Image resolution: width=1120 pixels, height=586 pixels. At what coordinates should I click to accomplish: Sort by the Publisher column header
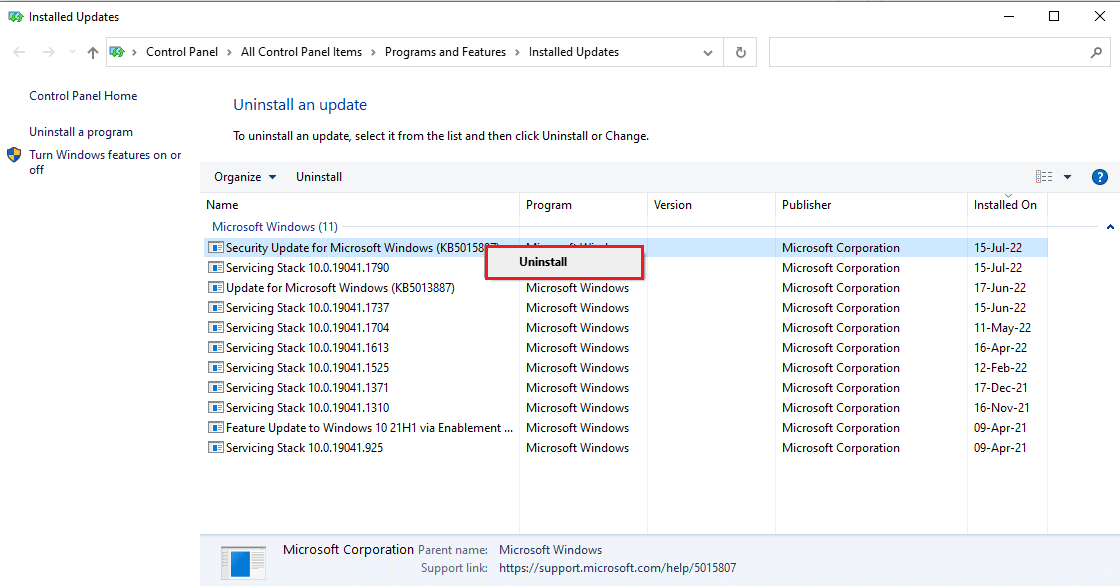[871, 205]
